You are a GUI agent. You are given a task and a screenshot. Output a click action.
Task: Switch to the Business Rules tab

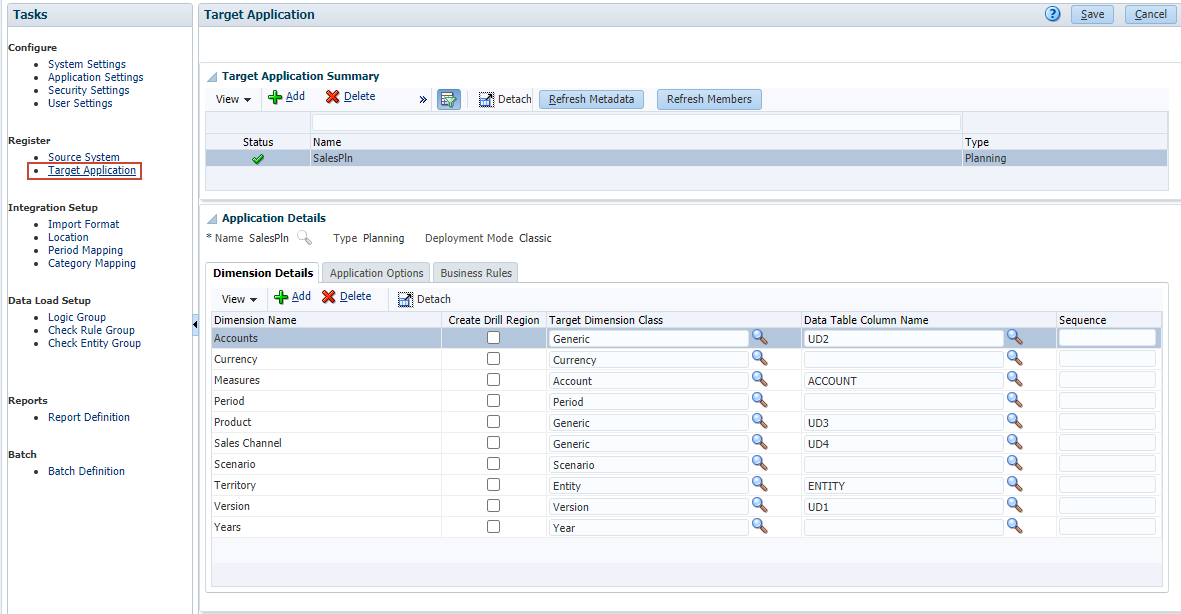(476, 273)
